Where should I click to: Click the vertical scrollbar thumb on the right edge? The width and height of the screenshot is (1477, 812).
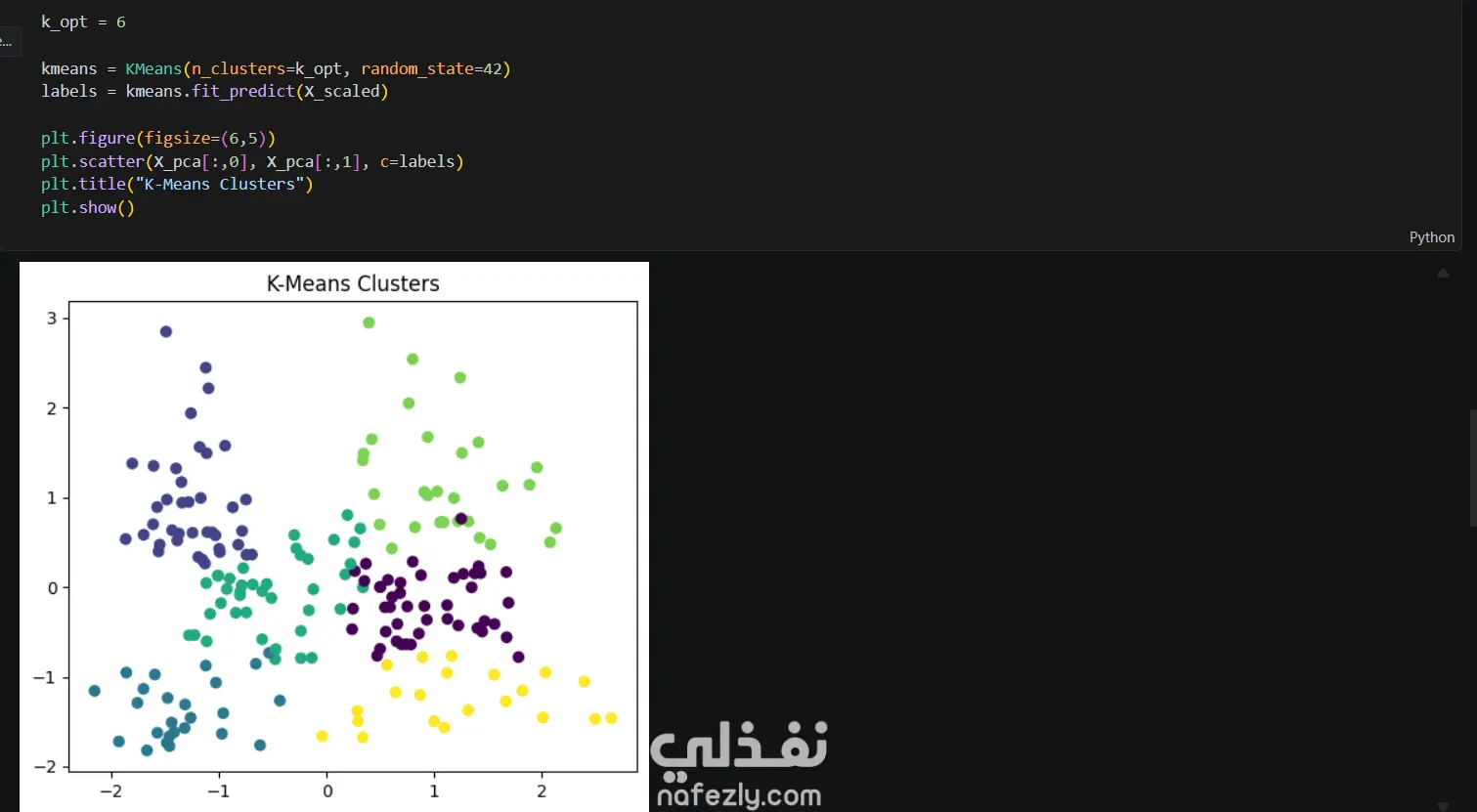(1473, 469)
